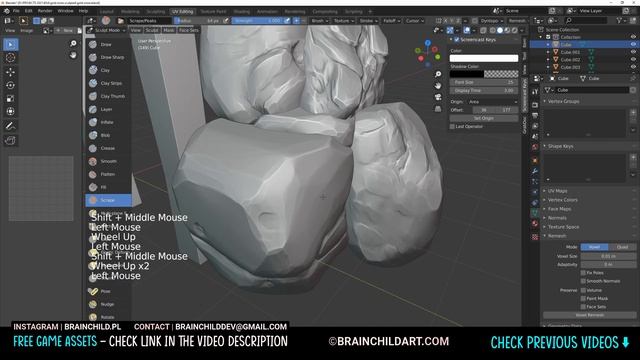Click the Voxel Remesh button

coord(589,316)
